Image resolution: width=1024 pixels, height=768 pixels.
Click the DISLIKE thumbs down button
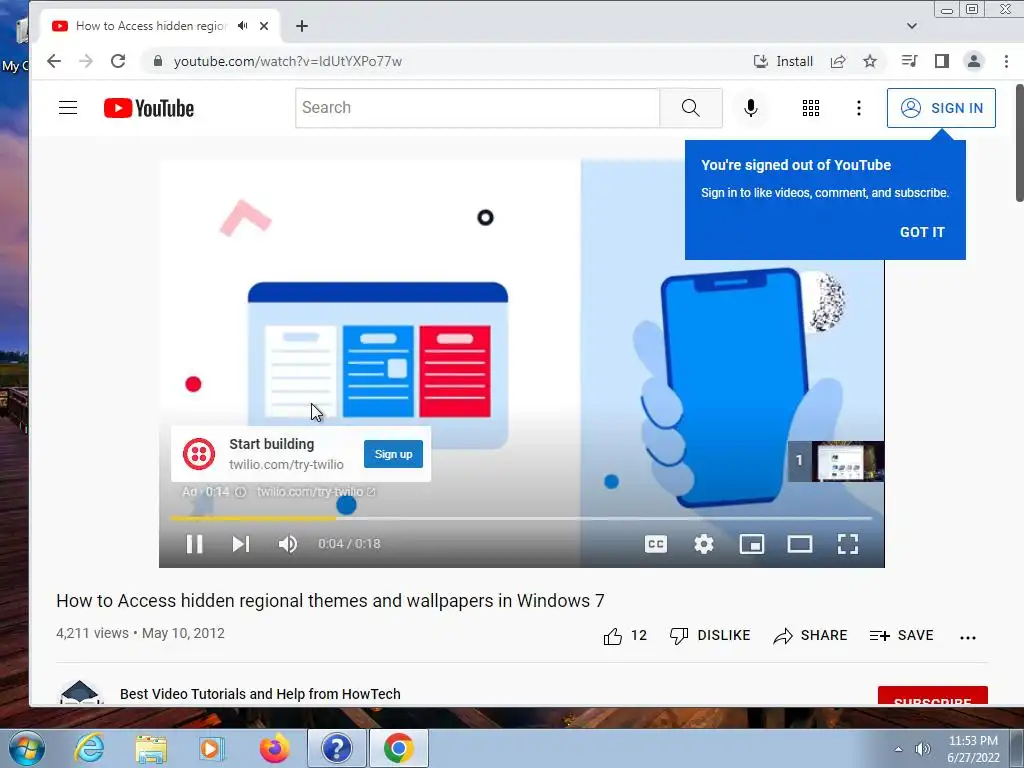[710, 635]
